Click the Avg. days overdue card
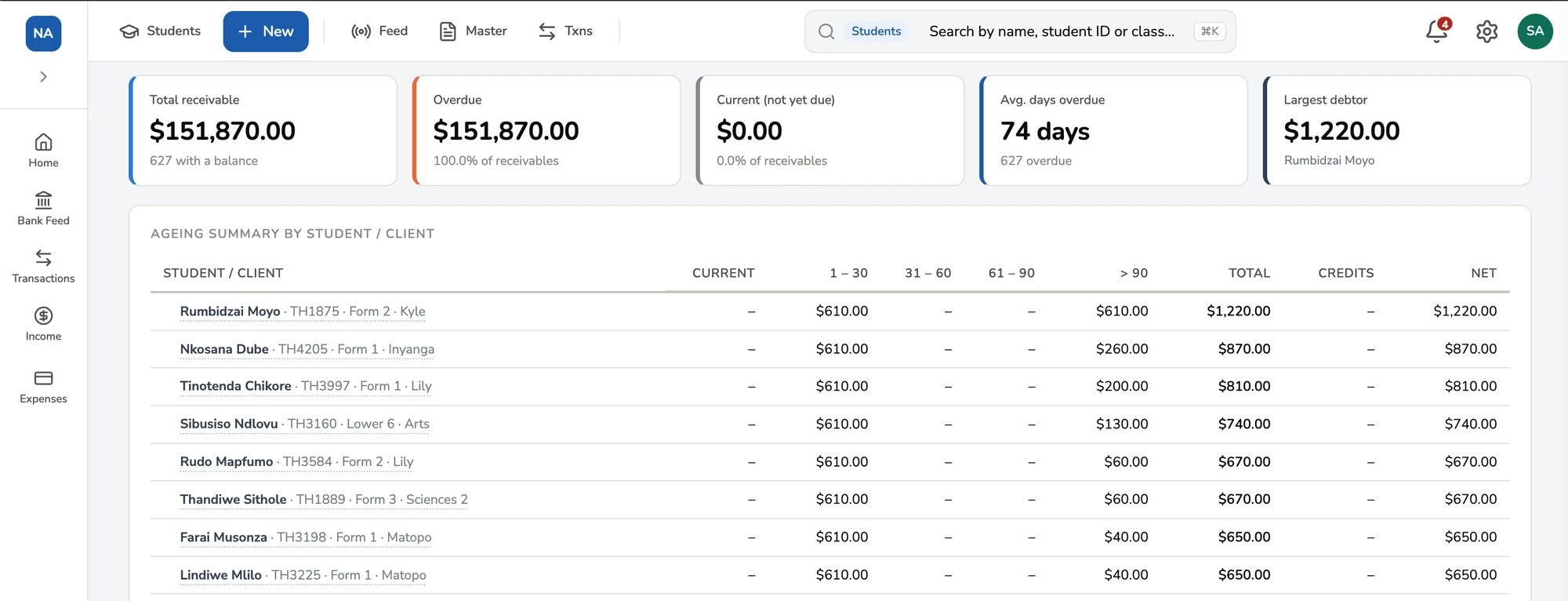Viewport: 1568px width, 601px height. click(x=1114, y=130)
